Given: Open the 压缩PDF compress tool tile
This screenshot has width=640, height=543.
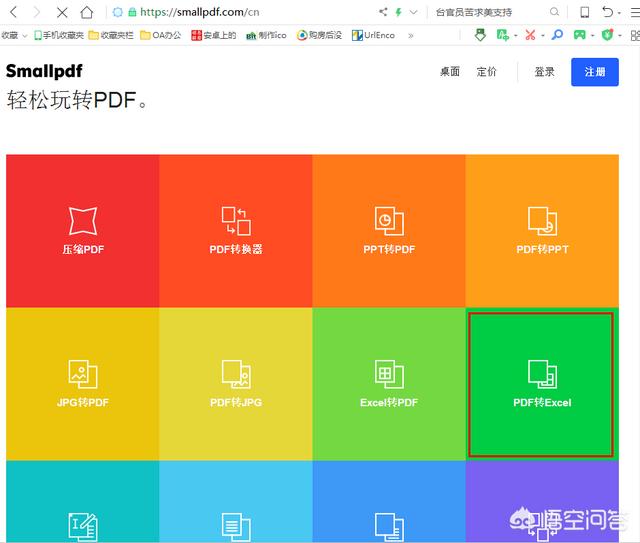Looking at the screenshot, I should tap(82, 230).
